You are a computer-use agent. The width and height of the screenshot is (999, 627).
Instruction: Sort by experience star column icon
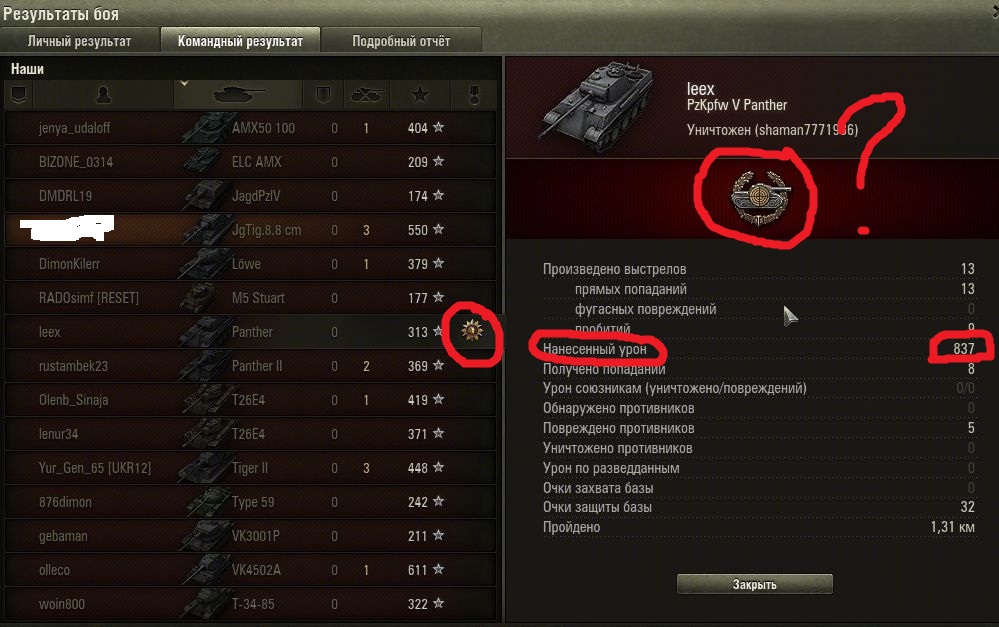(420, 95)
